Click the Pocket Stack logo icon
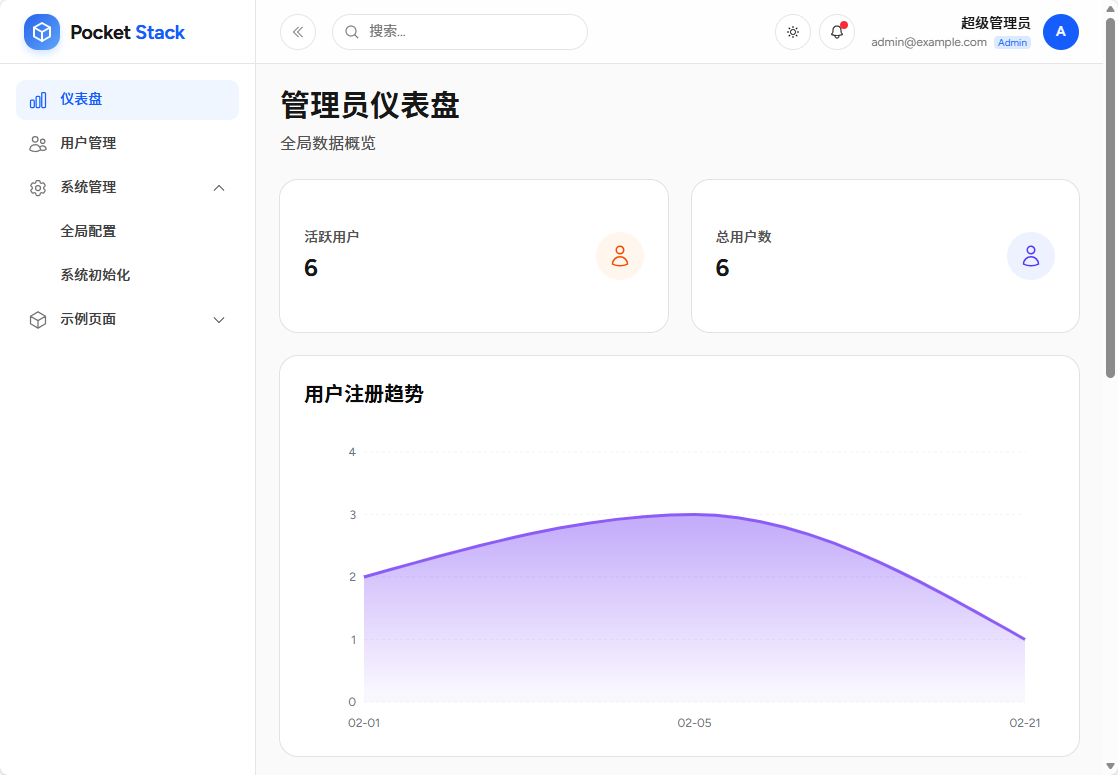 41,31
